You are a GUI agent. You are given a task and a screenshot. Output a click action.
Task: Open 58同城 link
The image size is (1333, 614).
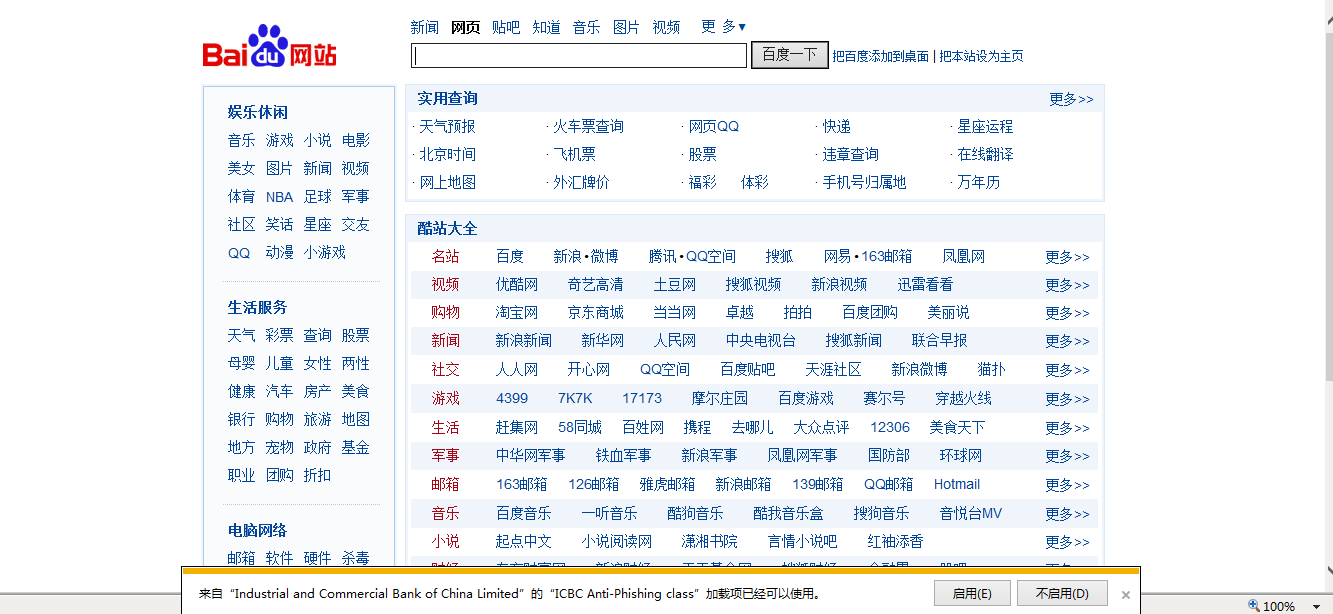tap(580, 428)
